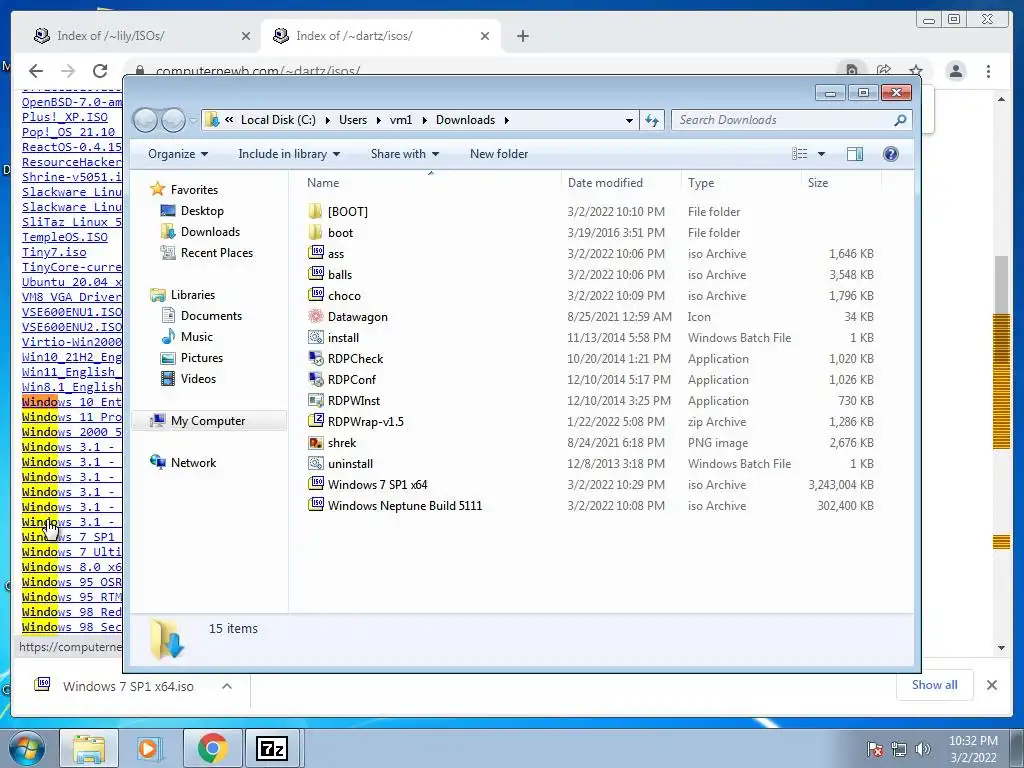The image size is (1024, 768).
Task: Expand the Local Disk (C:) breadcrumb arrow
Action: tap(327, 120)
